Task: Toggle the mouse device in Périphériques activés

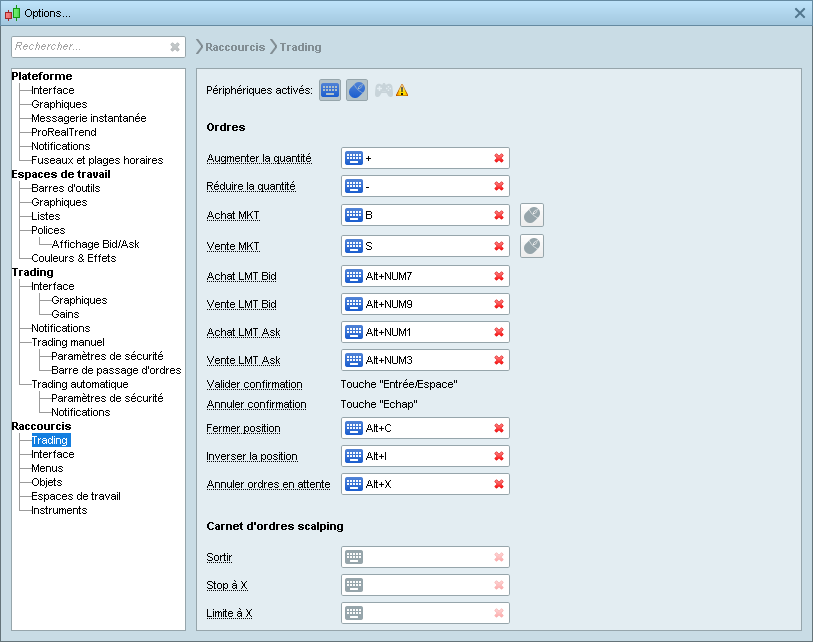Action: point(357,91)
